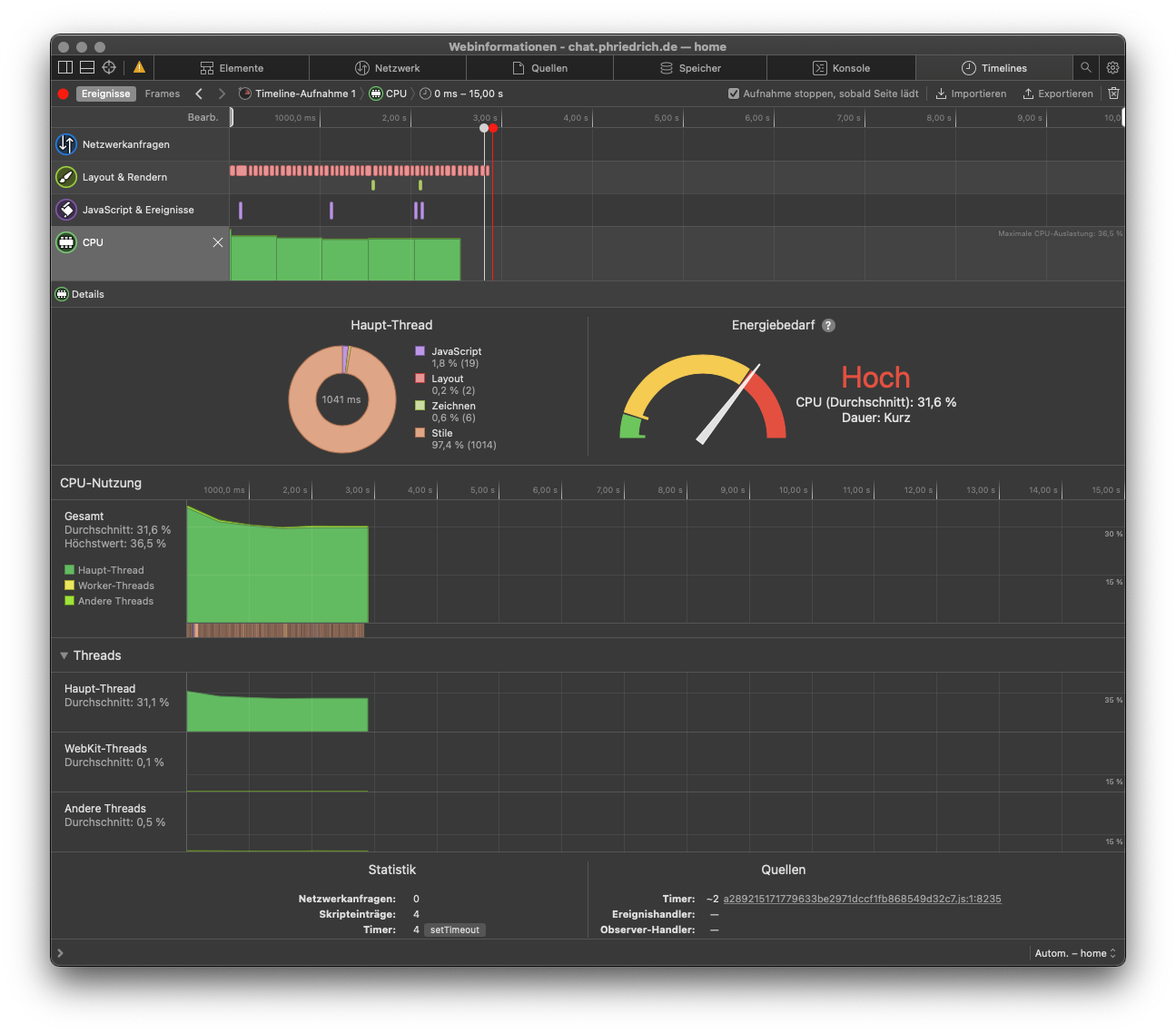Select the CPU timeline chip icon

click(66, 242)
